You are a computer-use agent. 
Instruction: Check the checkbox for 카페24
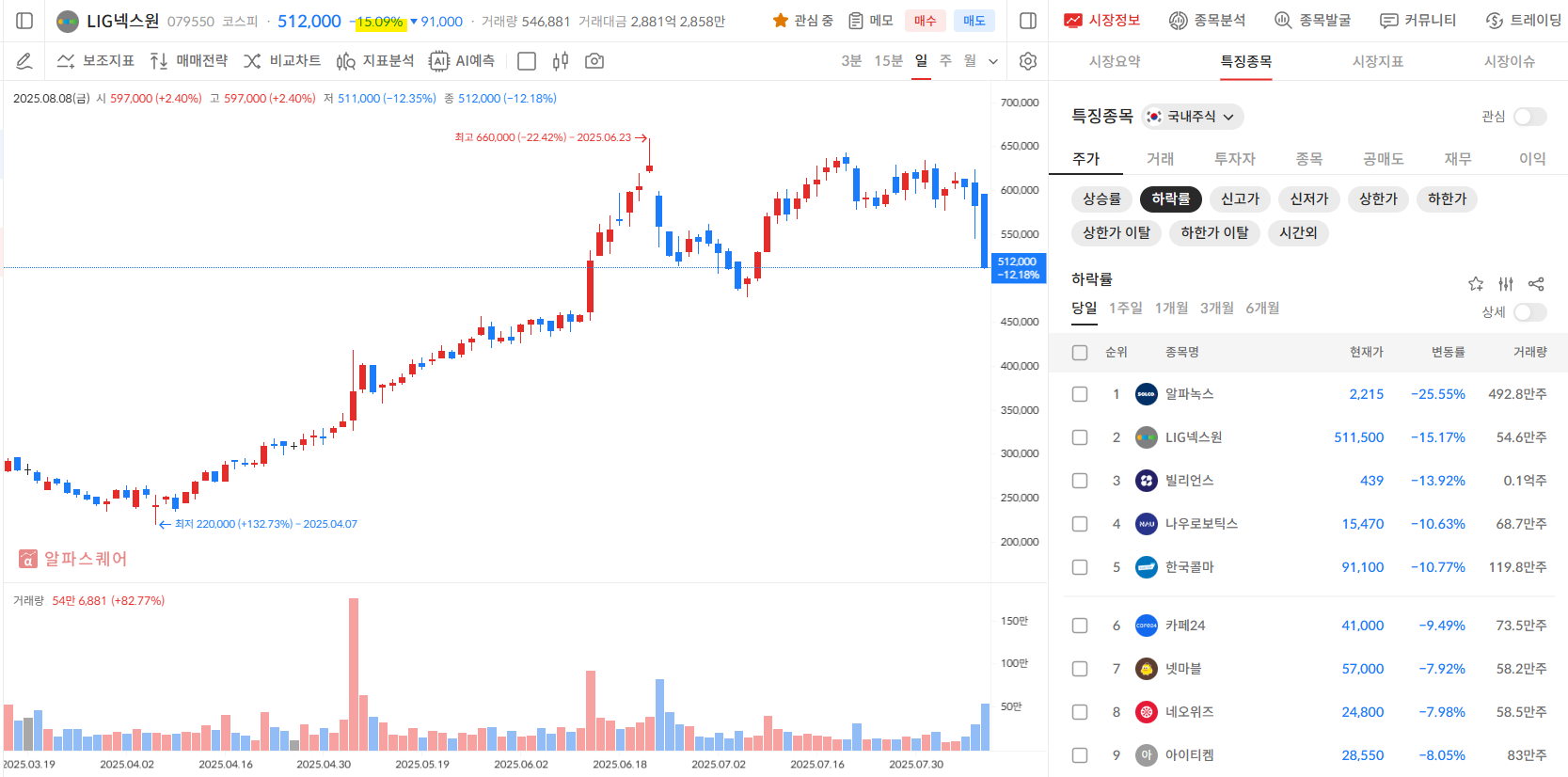tap(1080, 626)
